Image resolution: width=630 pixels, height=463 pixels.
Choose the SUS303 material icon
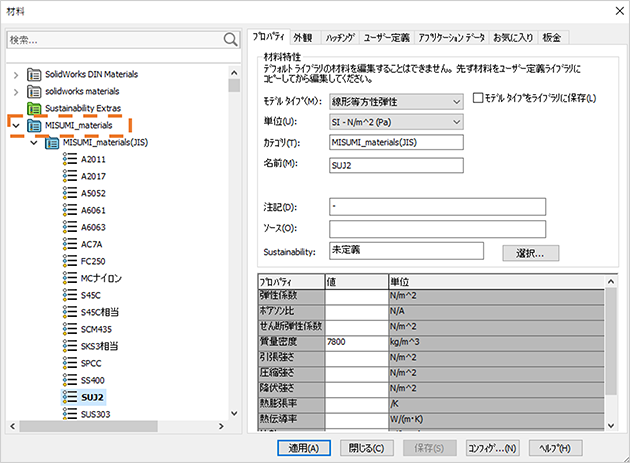69,413
